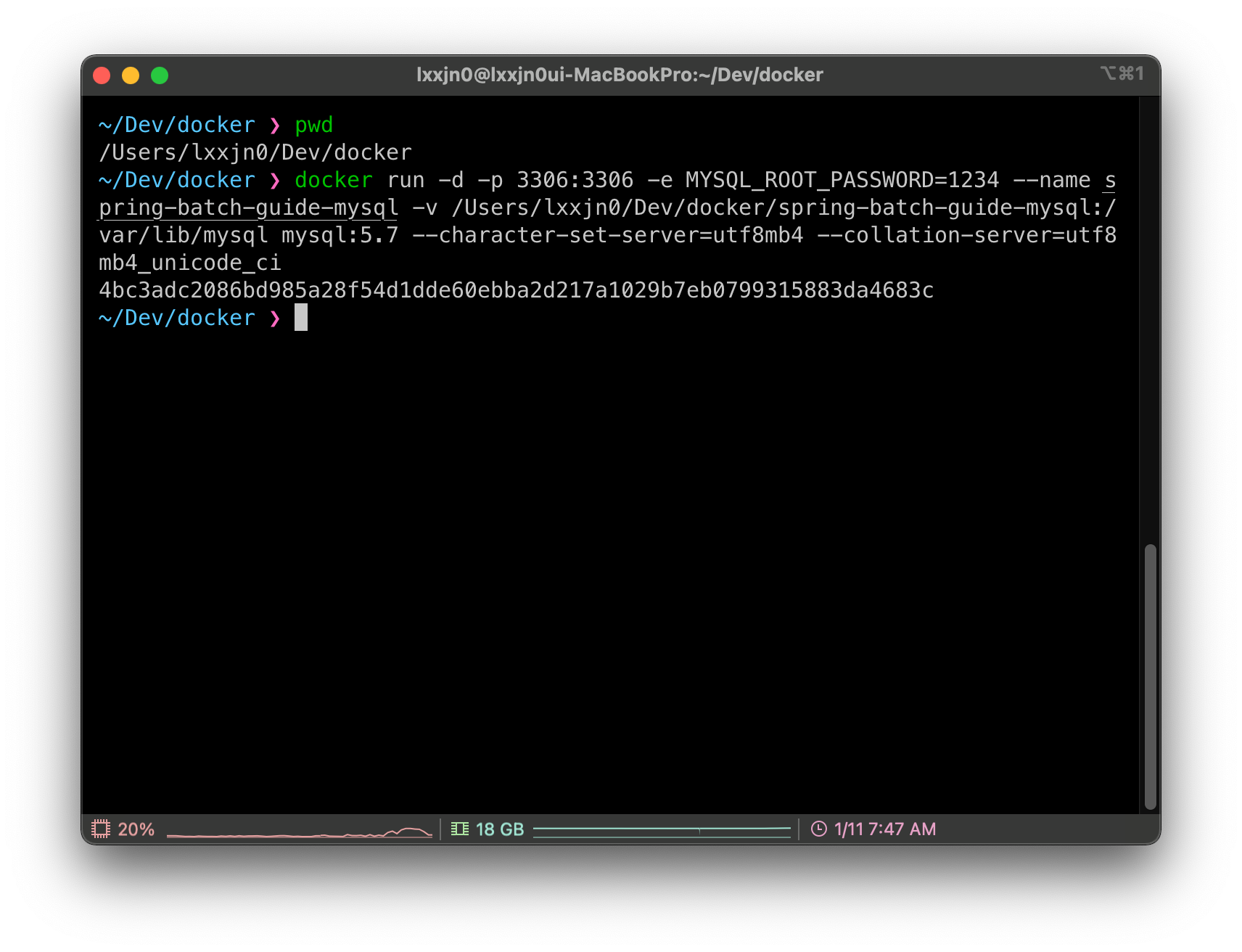Click the green pwd command text

coord(314,125)
